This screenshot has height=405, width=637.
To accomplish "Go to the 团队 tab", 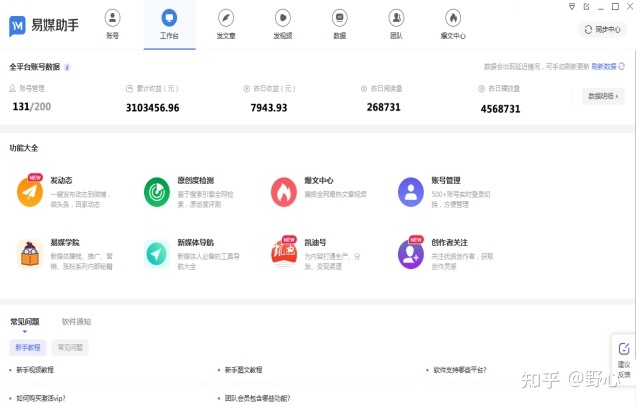I will coord(396,24).
